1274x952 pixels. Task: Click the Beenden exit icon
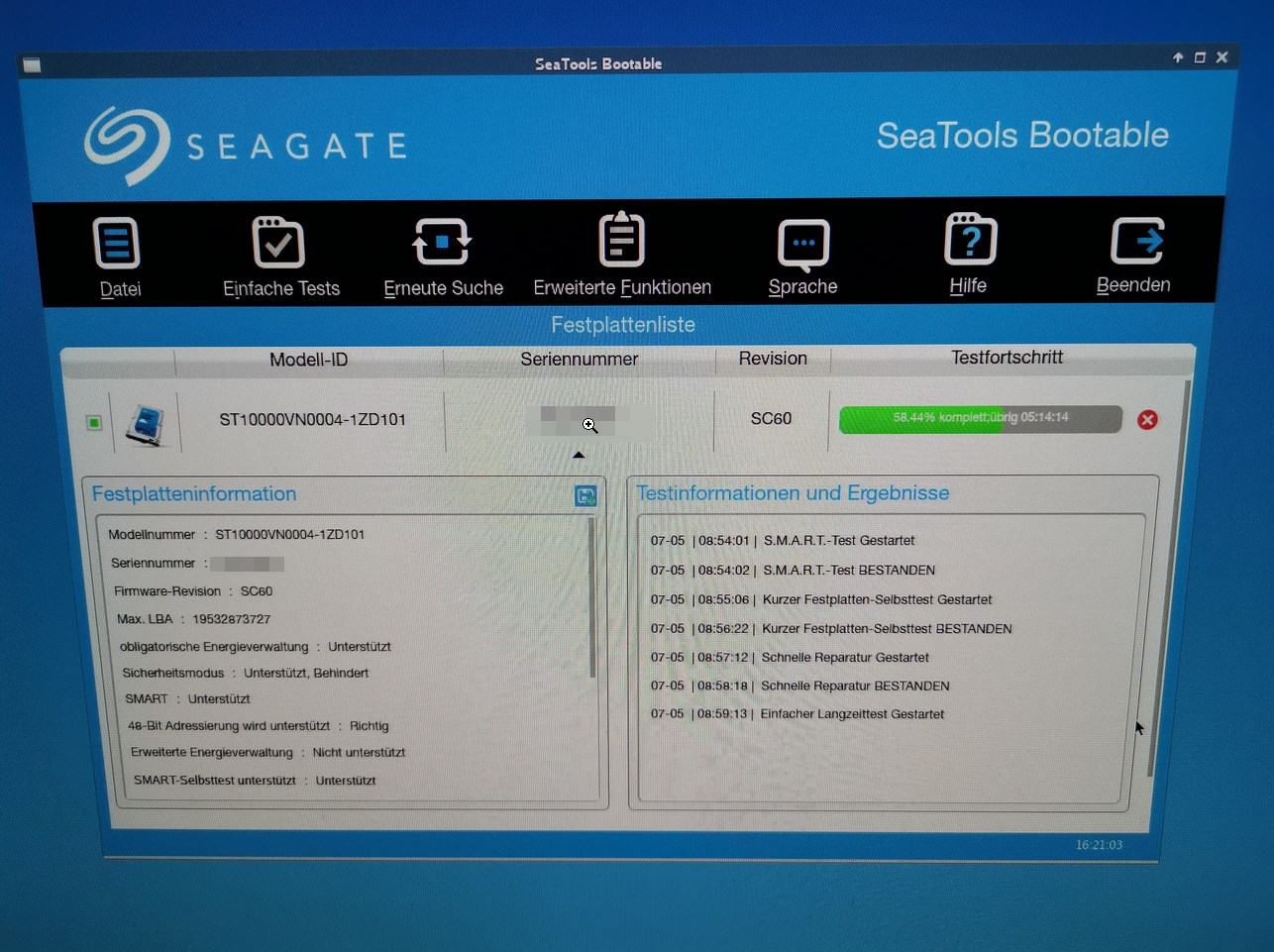[1136, 241]
